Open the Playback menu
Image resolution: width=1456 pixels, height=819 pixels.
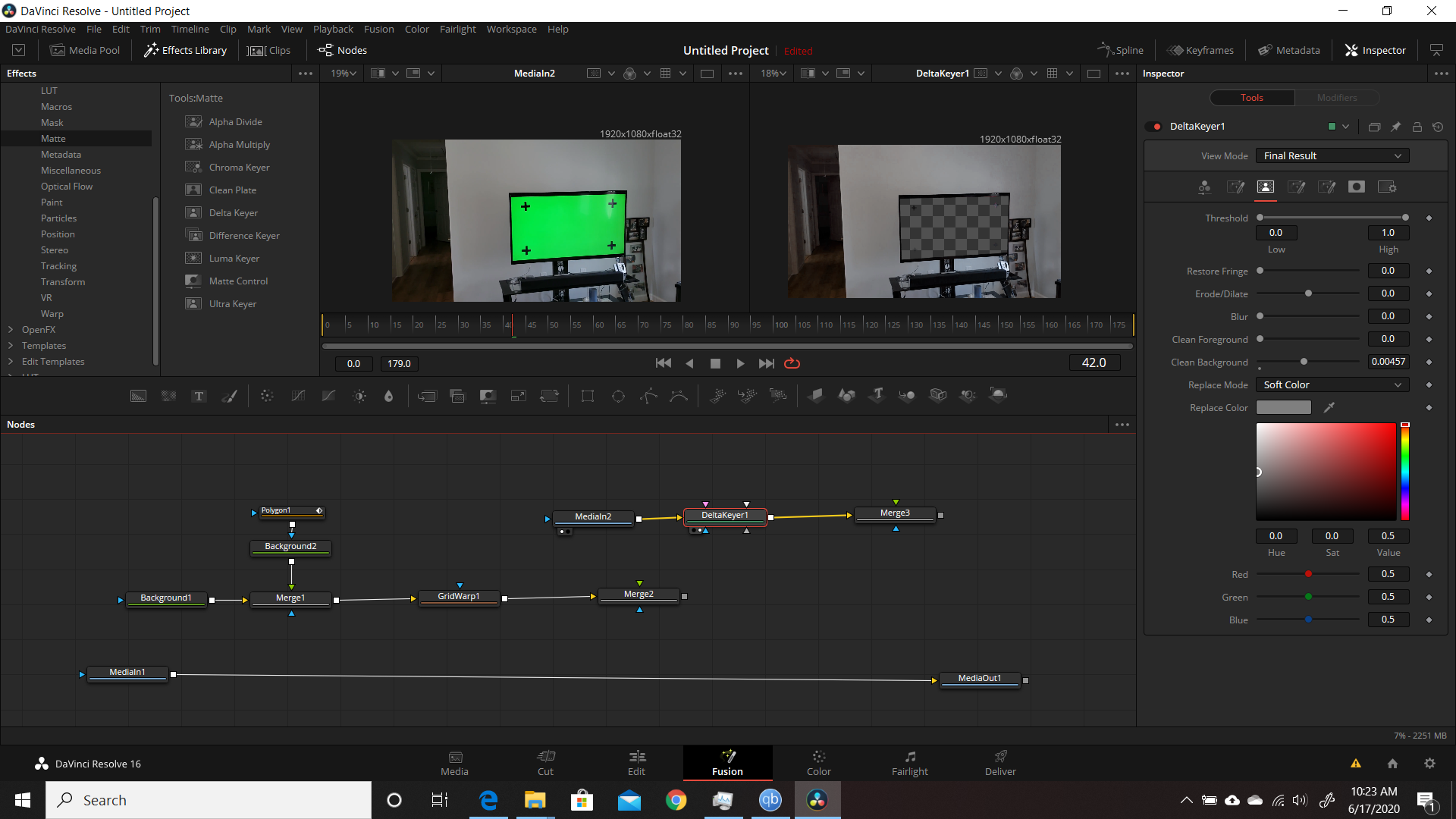(x=333, y=29)
